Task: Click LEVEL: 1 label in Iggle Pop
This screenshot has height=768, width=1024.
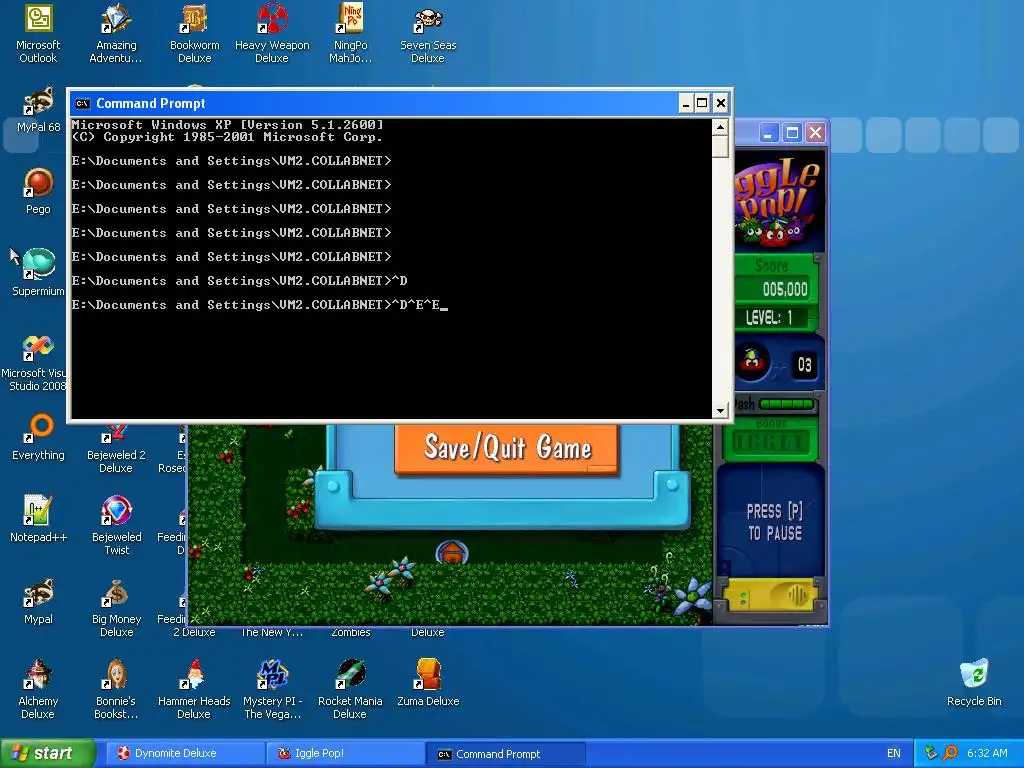Action: (x=769, y=318)
